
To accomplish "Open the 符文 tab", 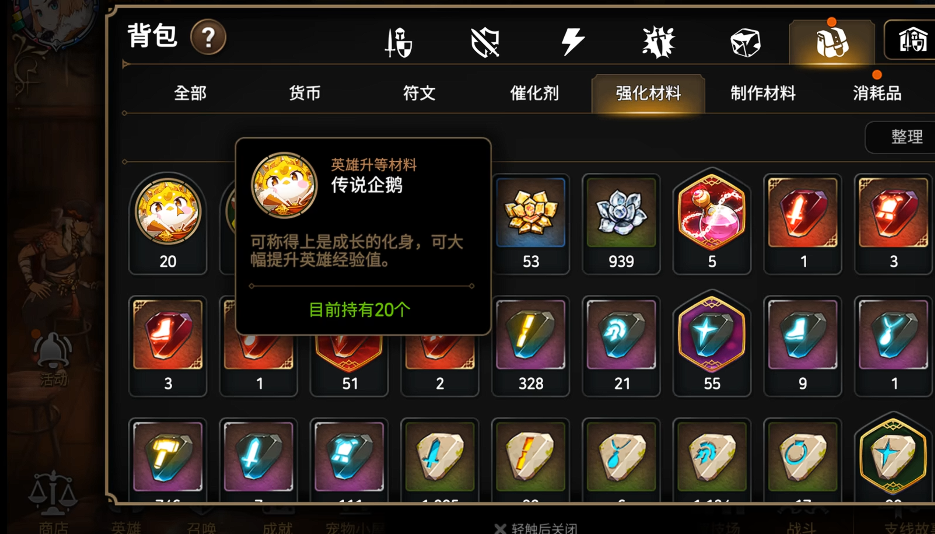I will point(419,93).
